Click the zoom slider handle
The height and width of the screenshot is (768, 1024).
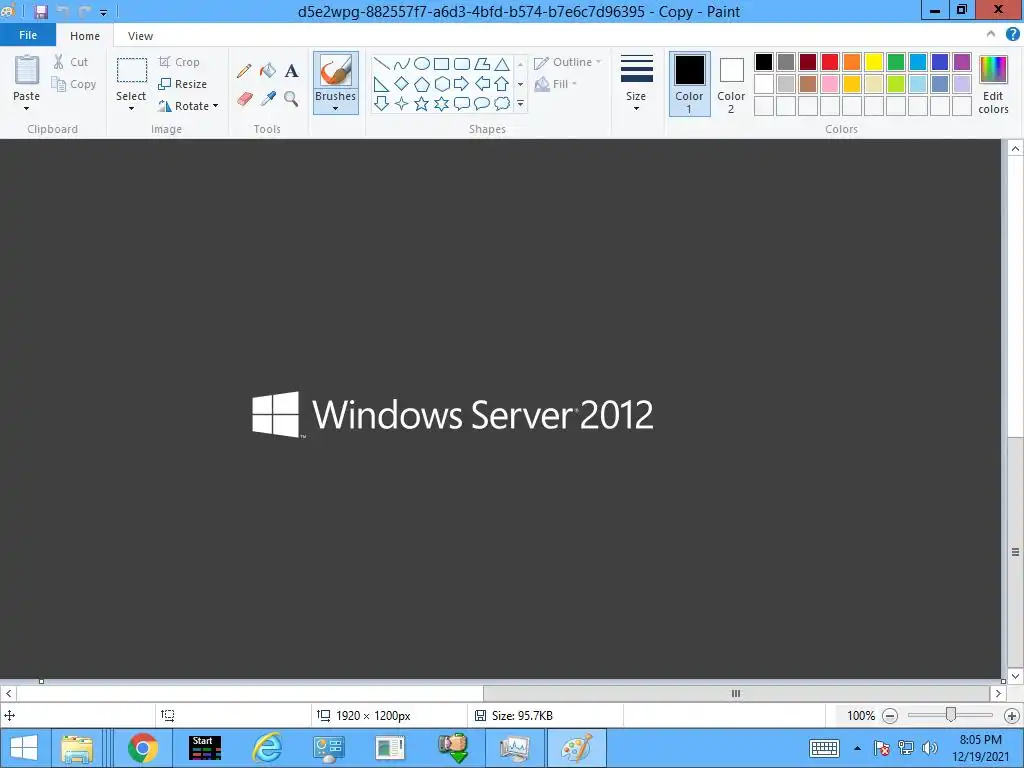click(x=951, y=715)
